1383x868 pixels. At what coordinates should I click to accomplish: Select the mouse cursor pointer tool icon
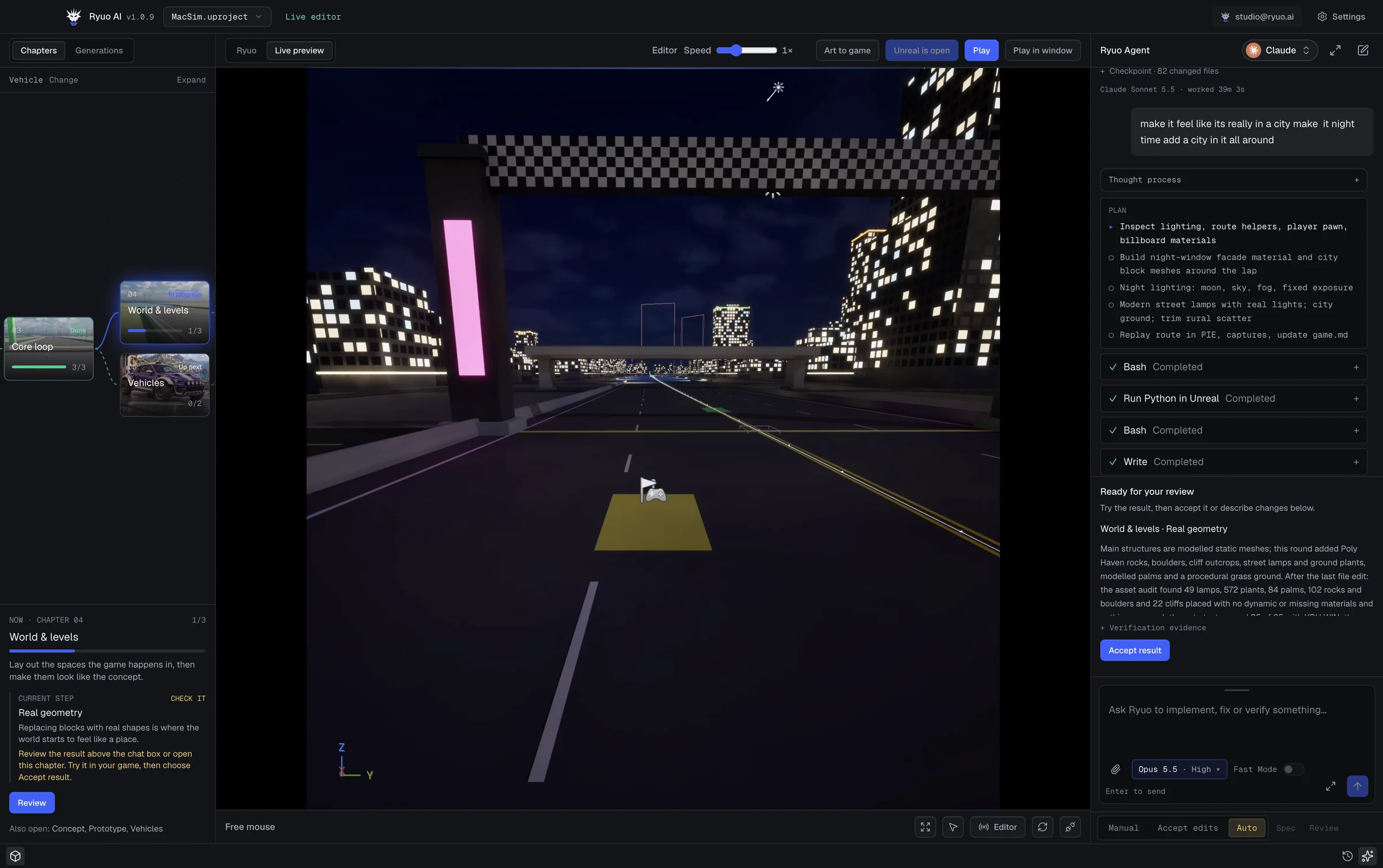click(x=953, y=827)
